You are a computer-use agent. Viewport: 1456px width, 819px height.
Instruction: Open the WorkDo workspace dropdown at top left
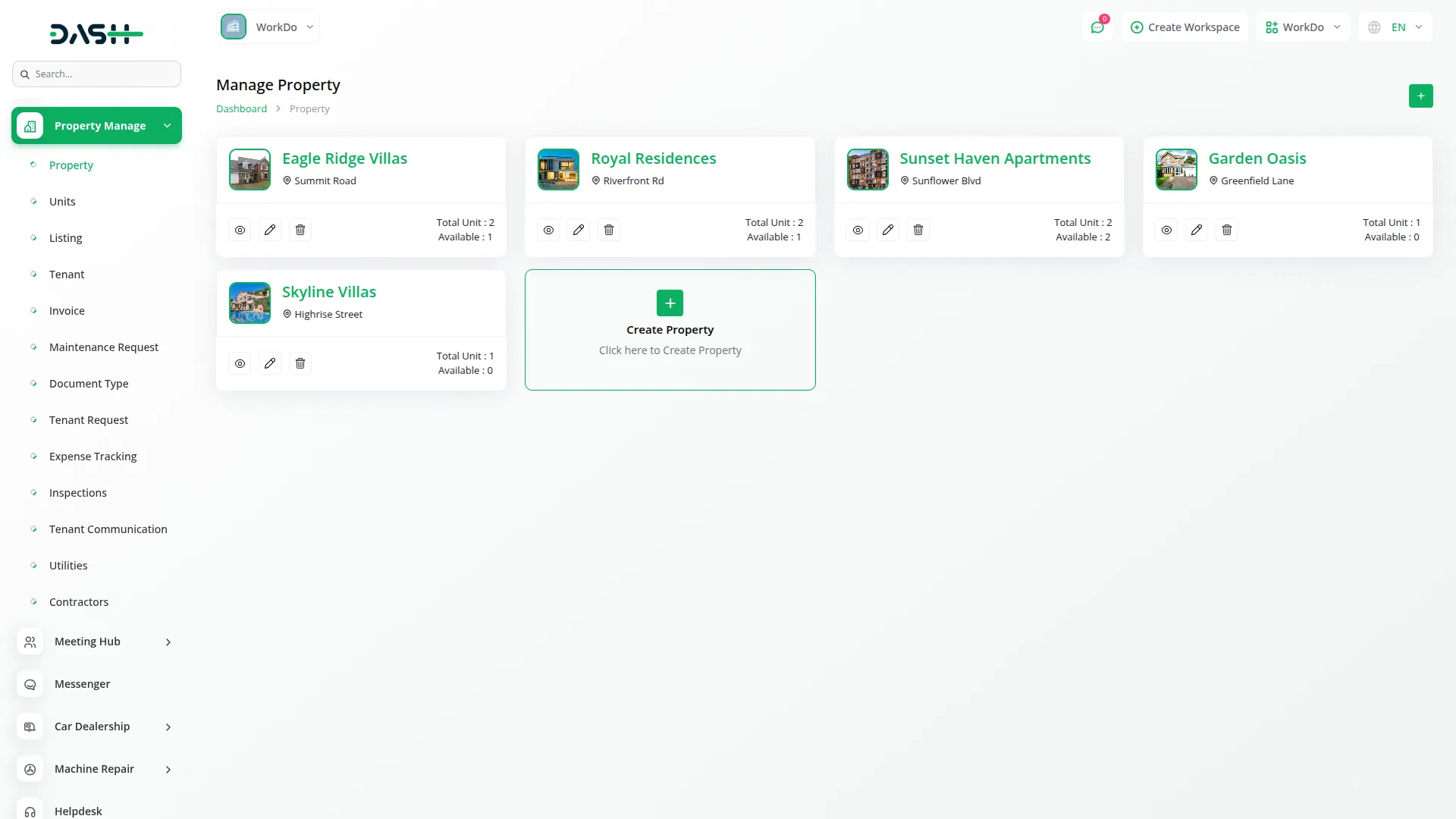268,27
